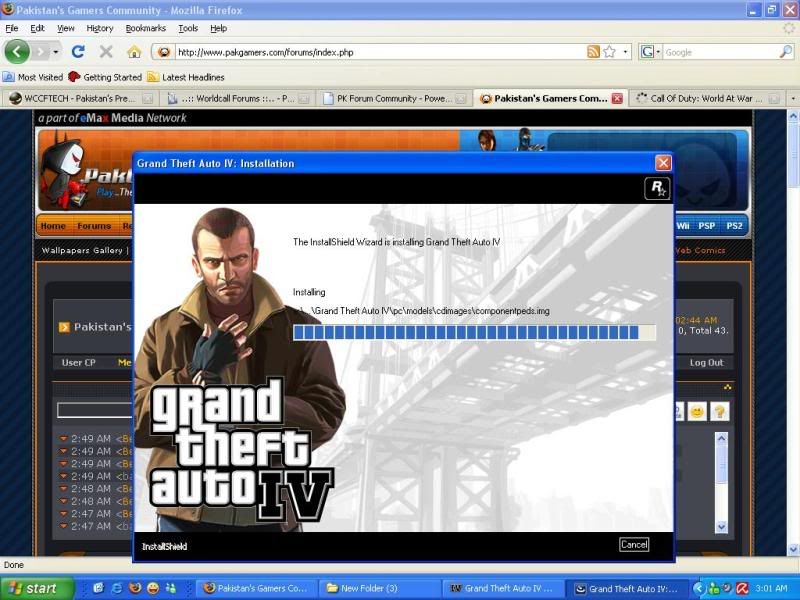
Task: Click the Firefox Back arrow button
Action: point(17,52)
